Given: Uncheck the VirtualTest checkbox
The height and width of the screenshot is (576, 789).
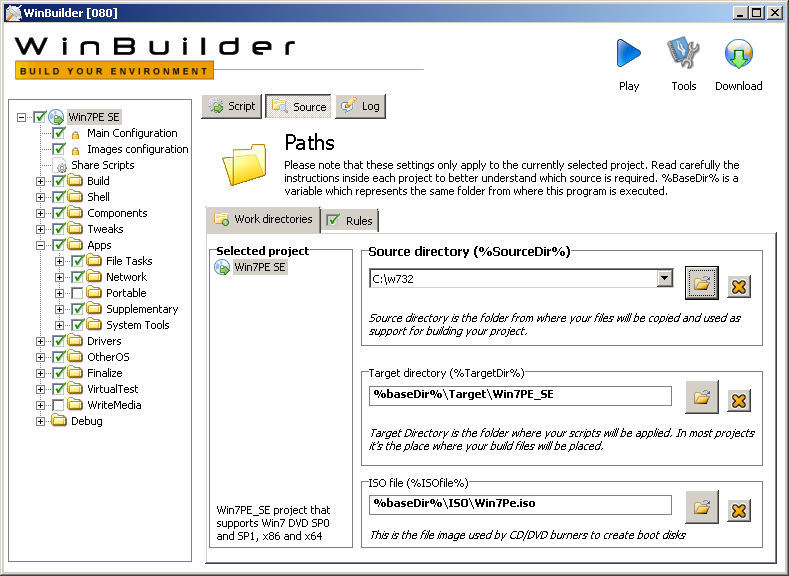Looking at the screenshot, I should [x=59, y=389].
